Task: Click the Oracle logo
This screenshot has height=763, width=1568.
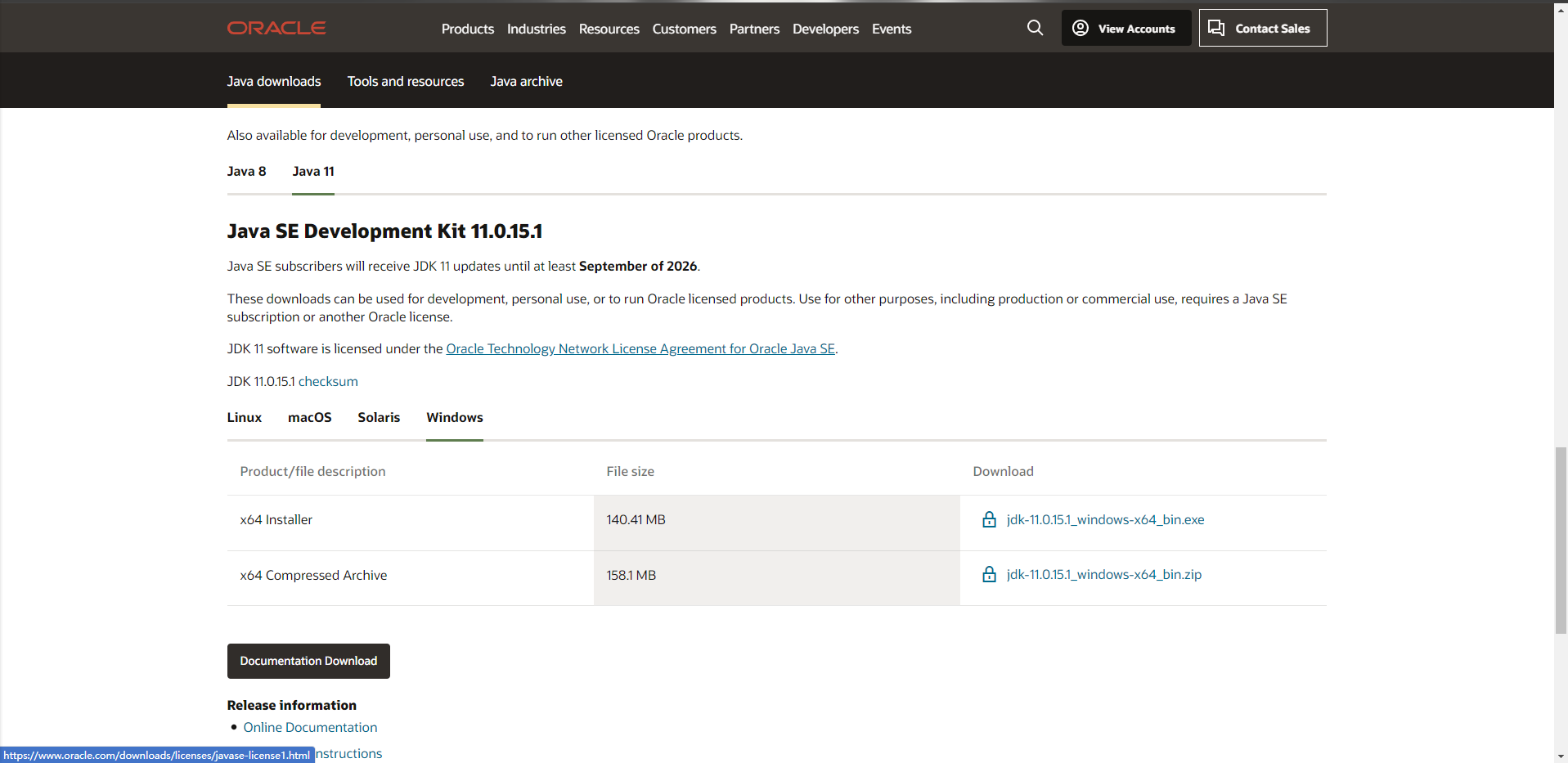Action: coord(276,29)
